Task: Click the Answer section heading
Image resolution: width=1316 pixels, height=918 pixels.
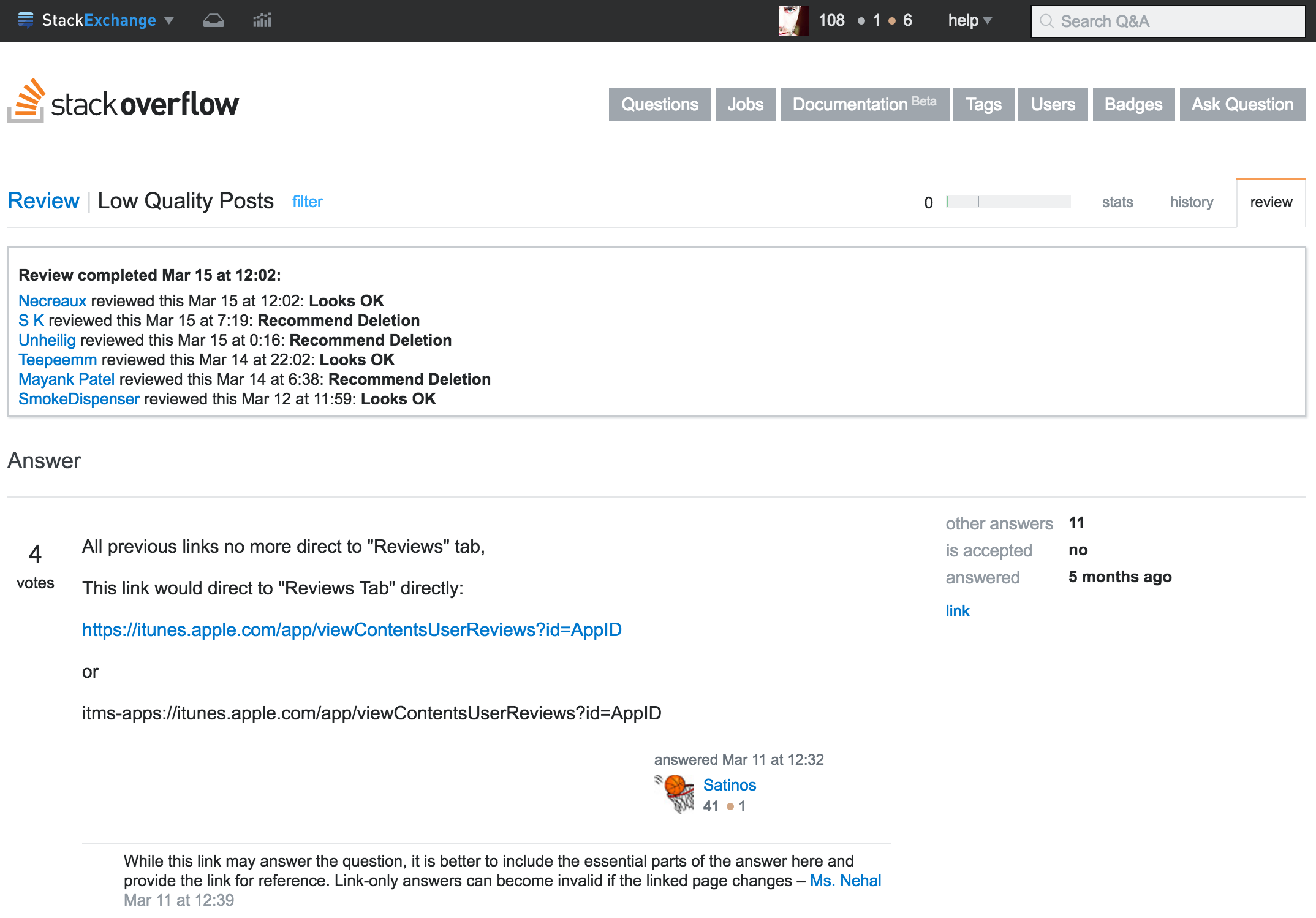Action: [44, 461]
